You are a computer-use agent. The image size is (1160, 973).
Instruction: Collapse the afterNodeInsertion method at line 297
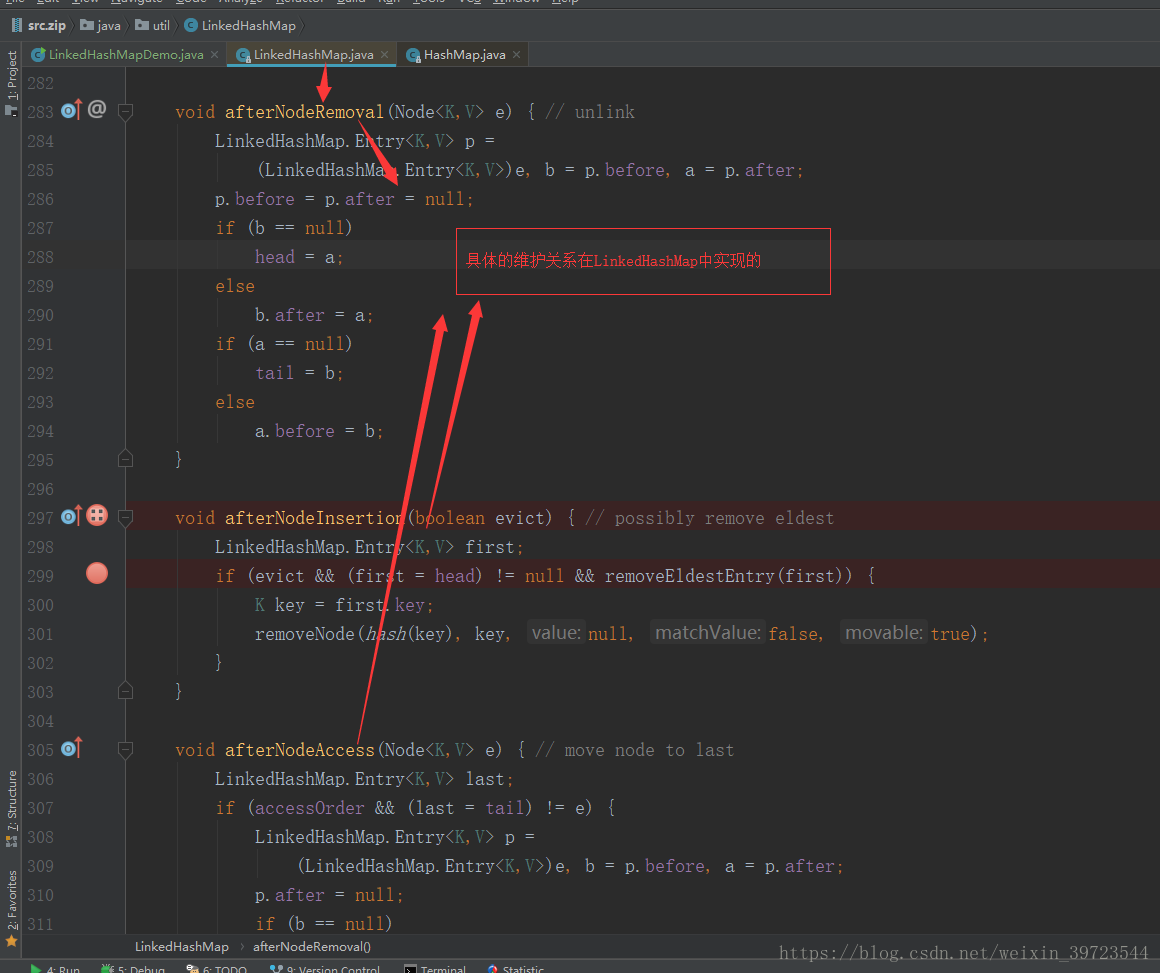tap(126, 517)
